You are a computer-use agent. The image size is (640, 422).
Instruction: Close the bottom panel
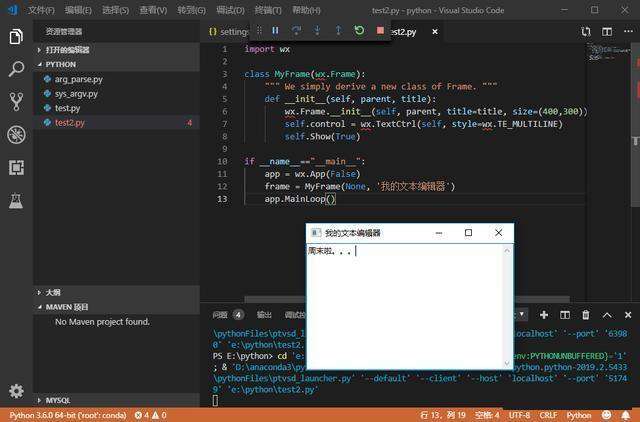[x=628, y=315]
